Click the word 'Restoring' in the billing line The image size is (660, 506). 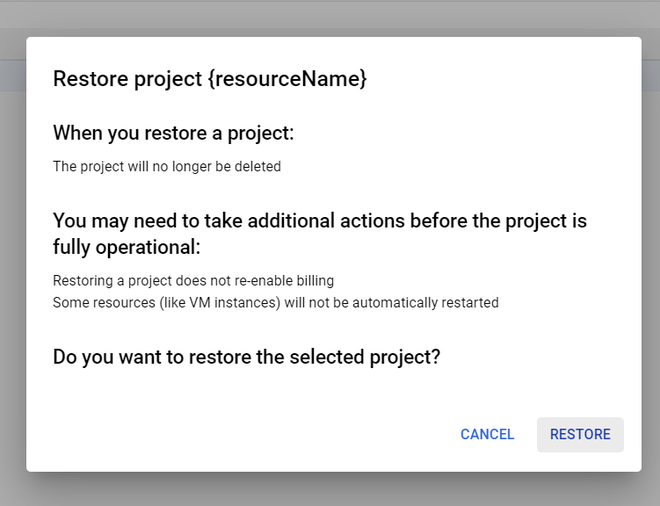(82, 280)
